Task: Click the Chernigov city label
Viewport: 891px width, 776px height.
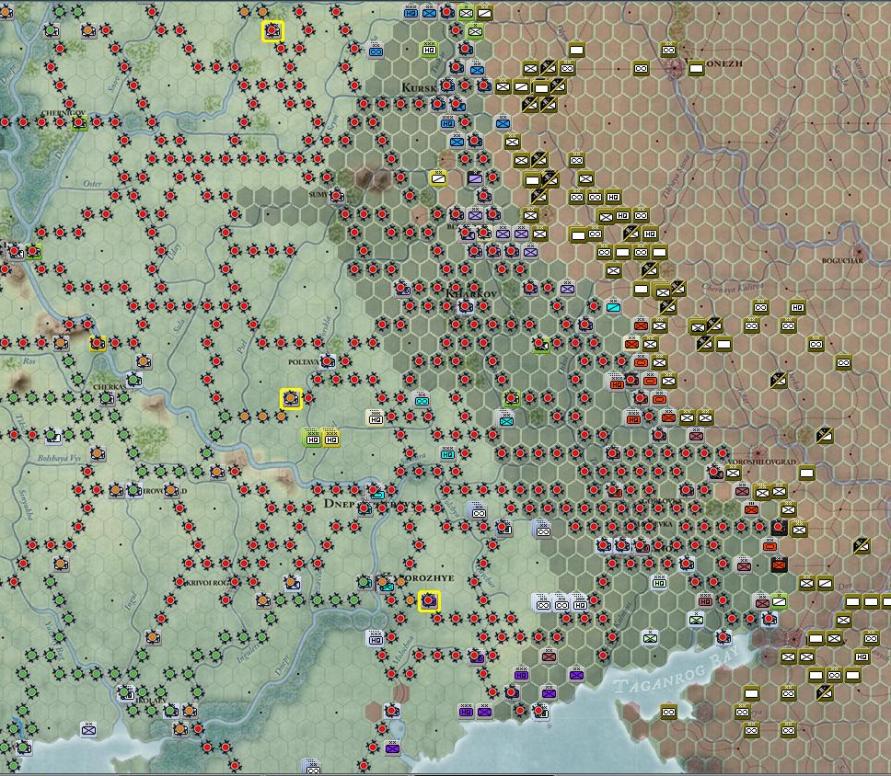Action: [x=63, y=113]
